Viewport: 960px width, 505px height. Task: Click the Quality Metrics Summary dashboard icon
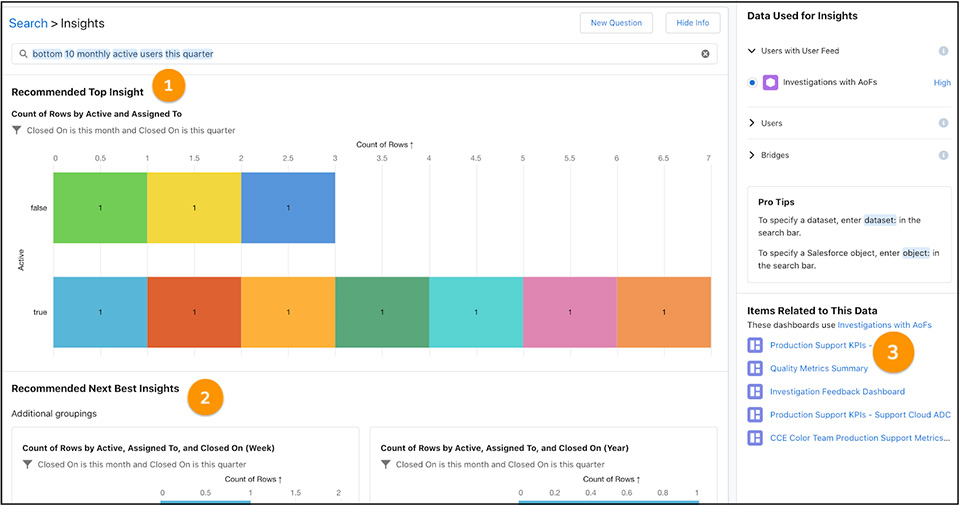pos(755,368)
